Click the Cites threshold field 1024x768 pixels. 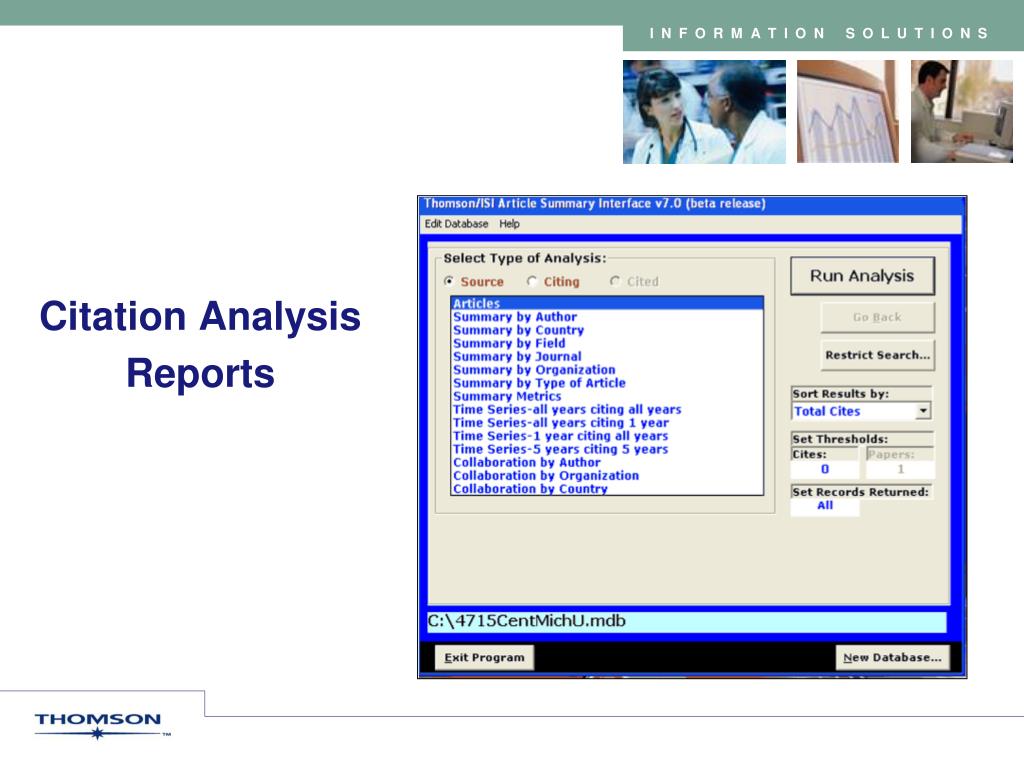(824, 470)
